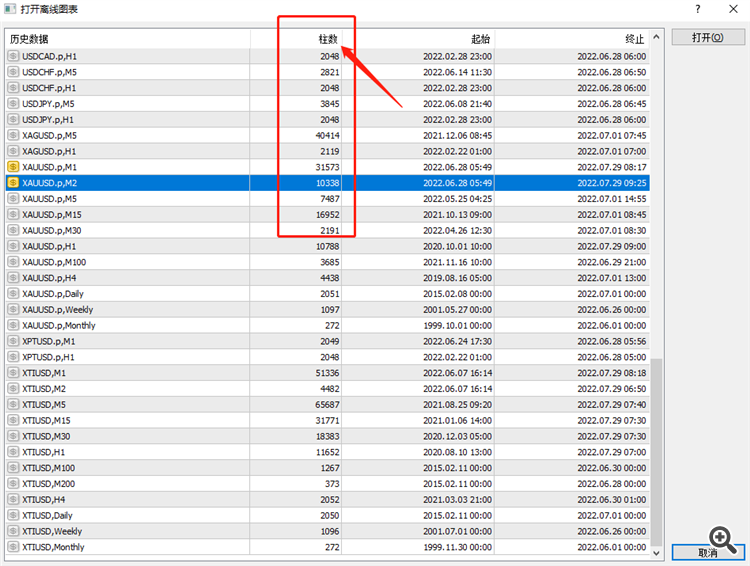This screenshot has height=566, width=750.
Task: Click end date 2022.07.01 14:55
Action: click(x=612, y=199)
